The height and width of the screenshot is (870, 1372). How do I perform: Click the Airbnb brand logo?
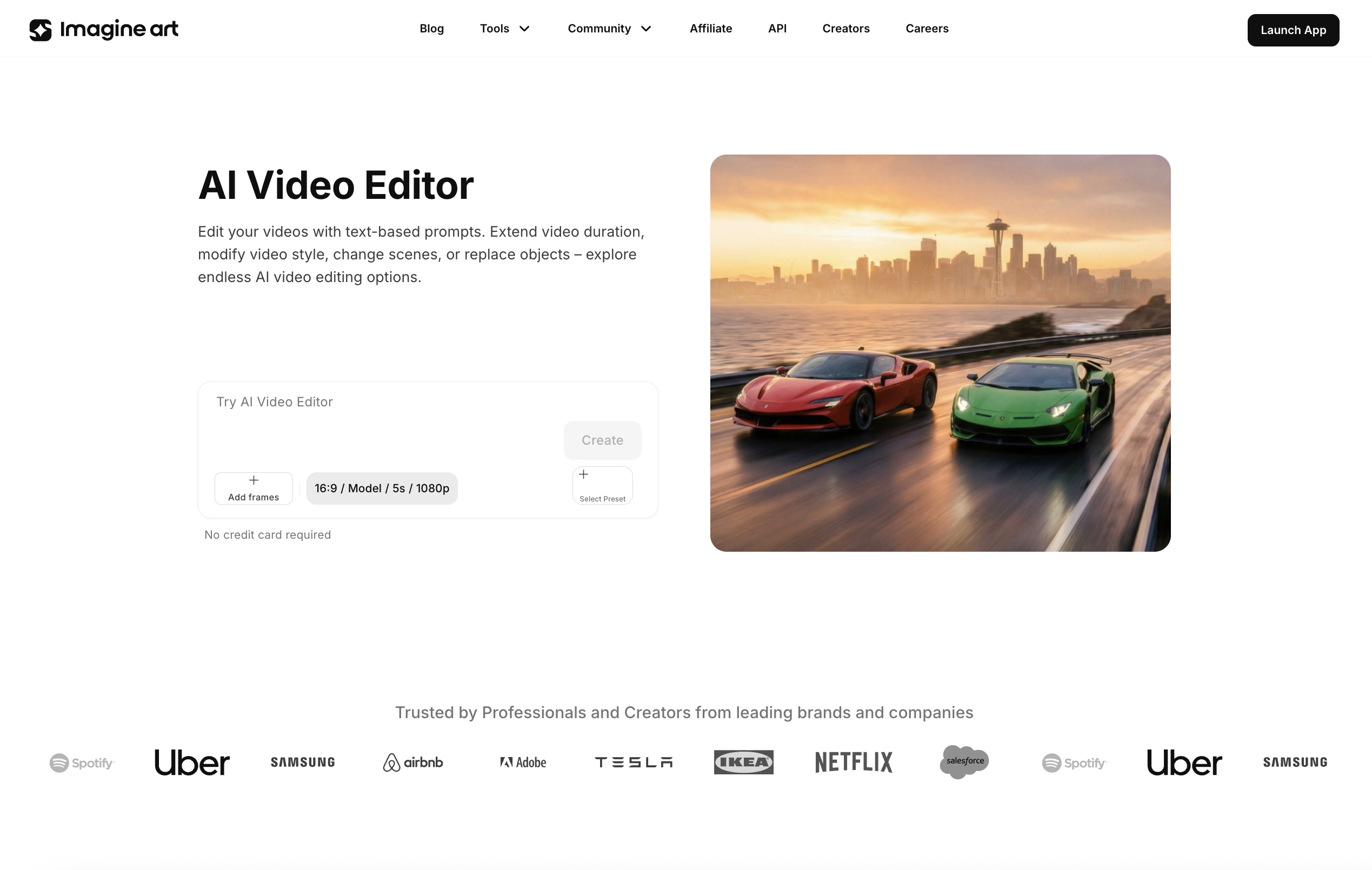pos(412,762)
